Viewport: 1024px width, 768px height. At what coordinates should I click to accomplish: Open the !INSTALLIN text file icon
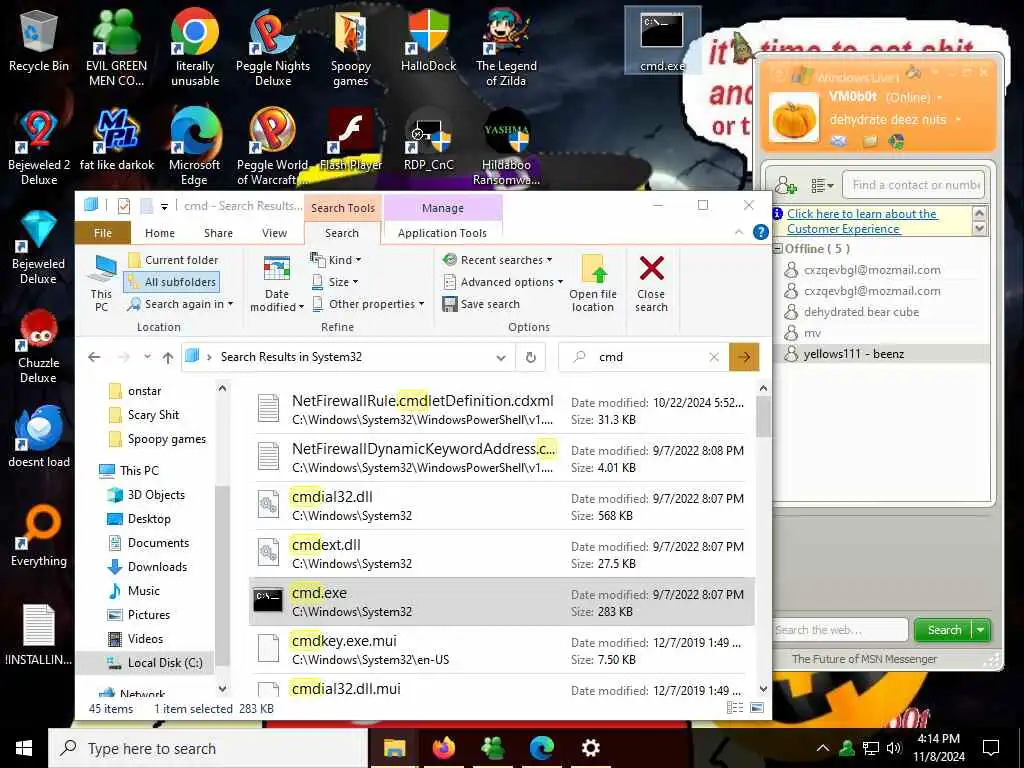click(x=39, y=635)
